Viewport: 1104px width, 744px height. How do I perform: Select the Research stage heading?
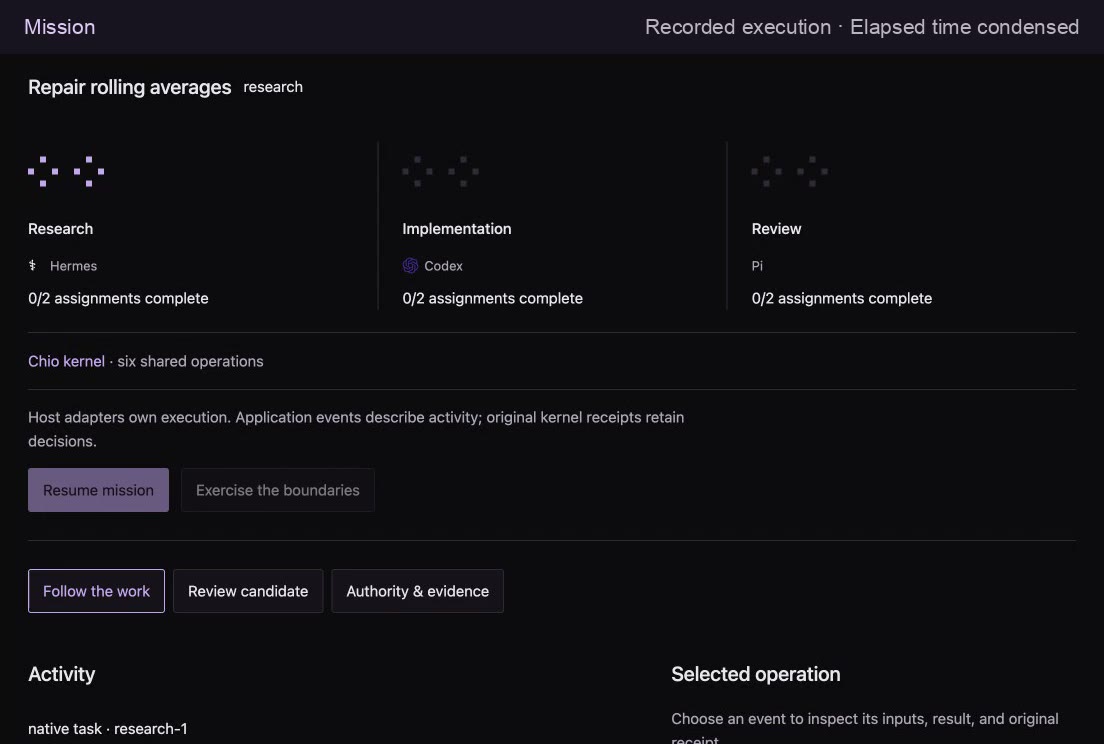(x=61, y=229)
